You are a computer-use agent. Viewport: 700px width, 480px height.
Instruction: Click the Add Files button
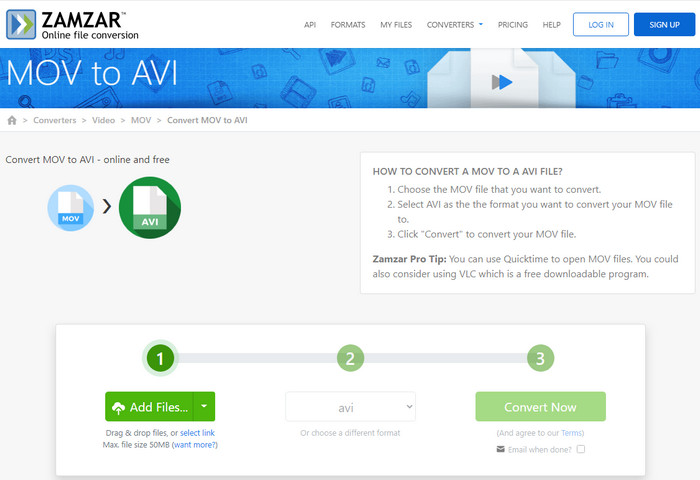click(150, 406)
